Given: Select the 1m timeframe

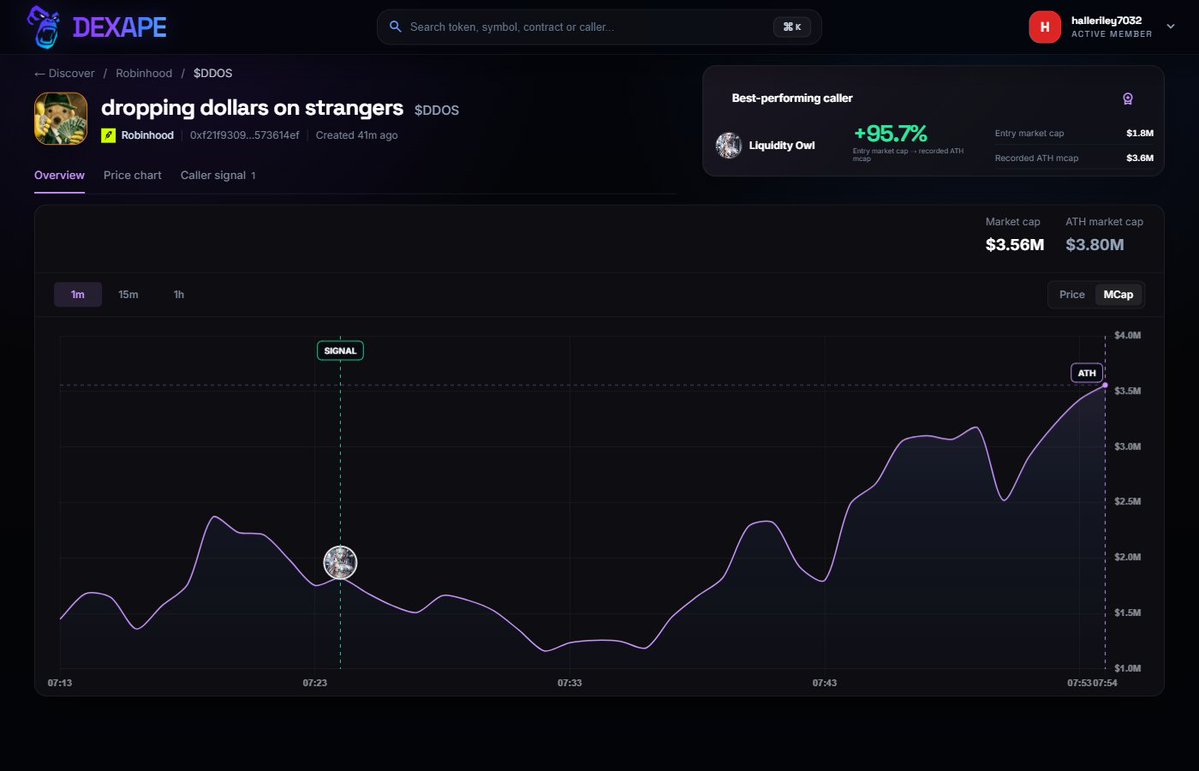Looking at the screenshot, I should pos(77,294).
